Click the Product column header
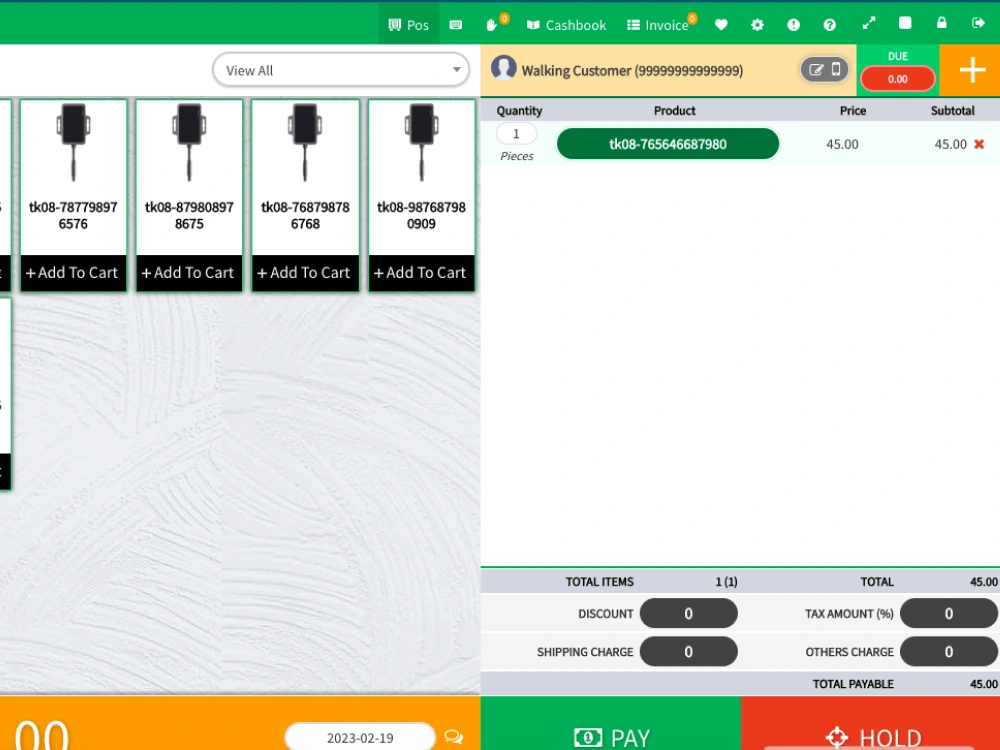 coord(674,110)
